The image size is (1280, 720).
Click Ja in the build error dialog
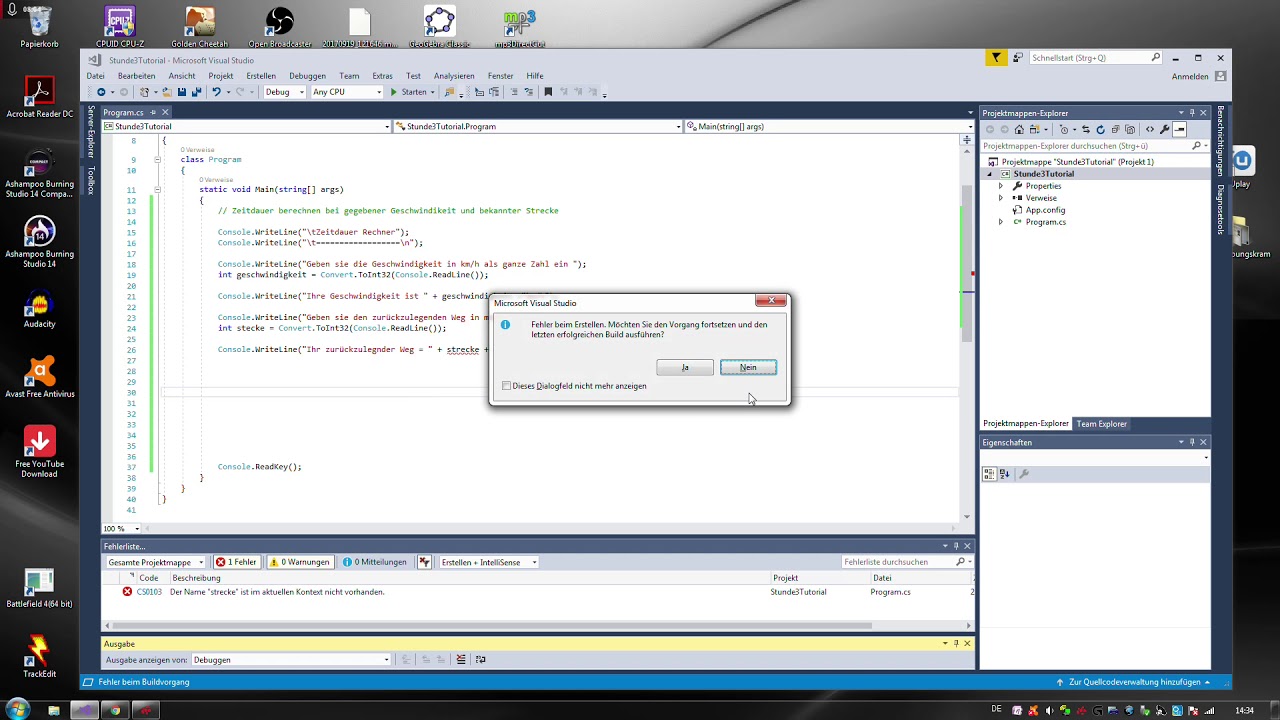[685, 367]
